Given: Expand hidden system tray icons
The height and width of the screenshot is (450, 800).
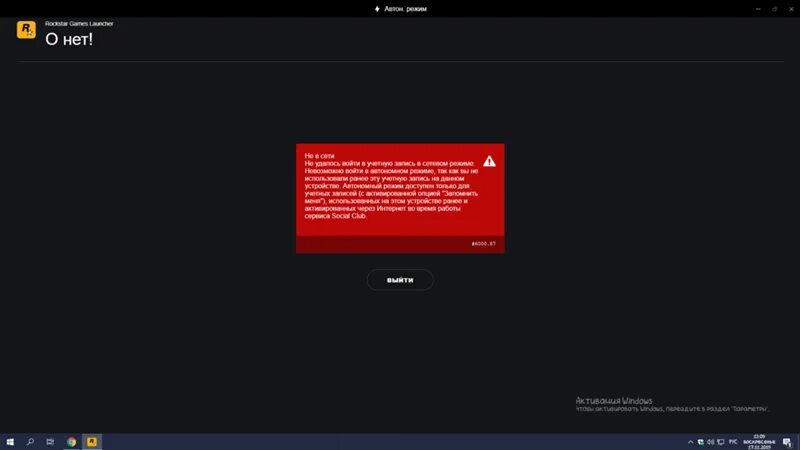Looking at the screenshot, I should point(690,442).
